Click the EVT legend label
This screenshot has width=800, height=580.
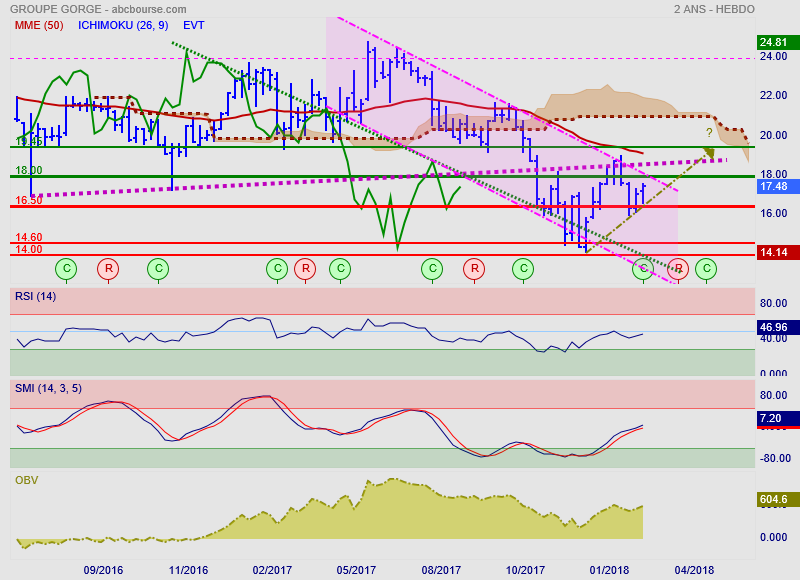pos(194,26)
